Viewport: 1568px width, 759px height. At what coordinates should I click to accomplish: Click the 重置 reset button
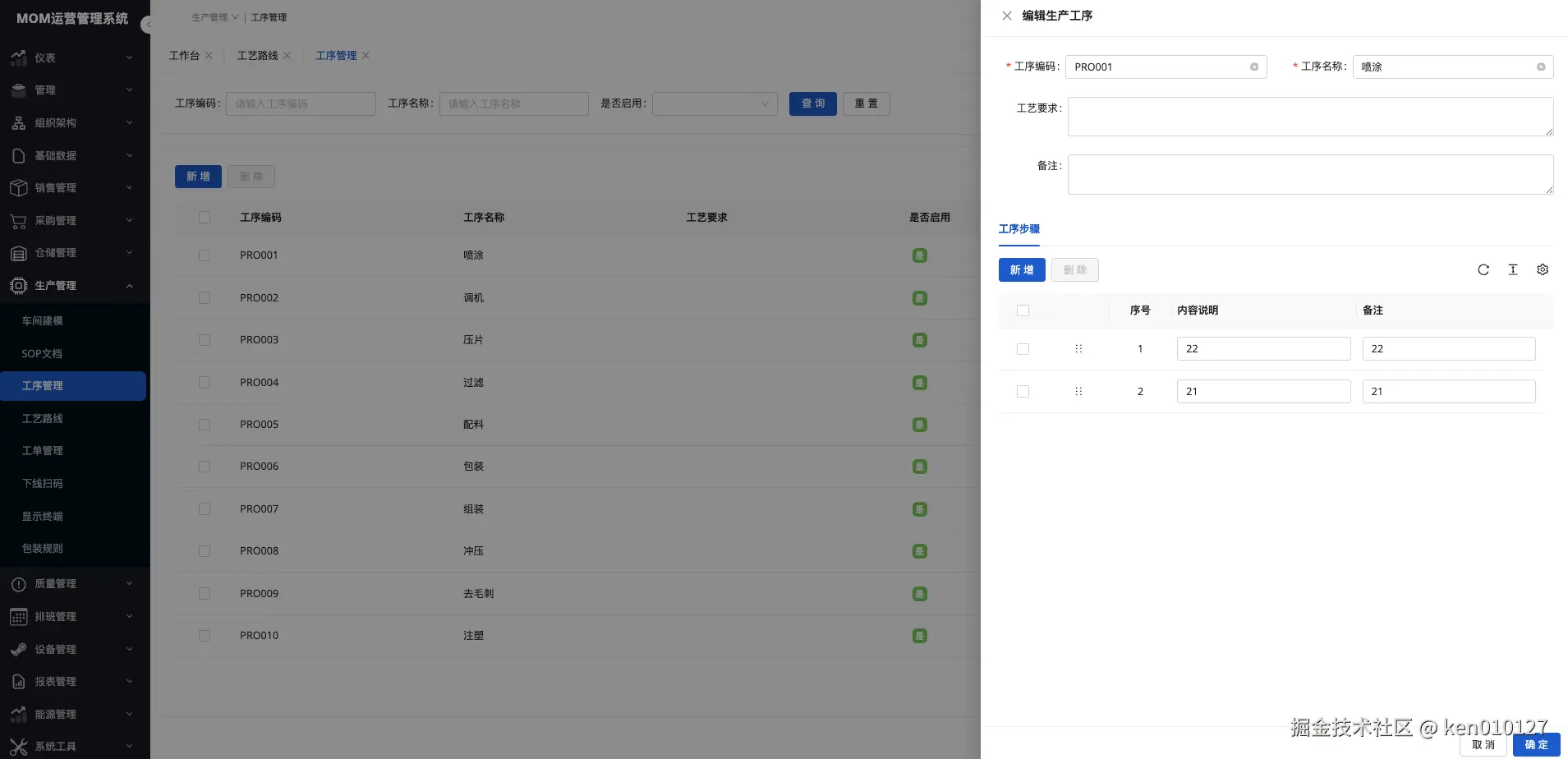point(867,103)
